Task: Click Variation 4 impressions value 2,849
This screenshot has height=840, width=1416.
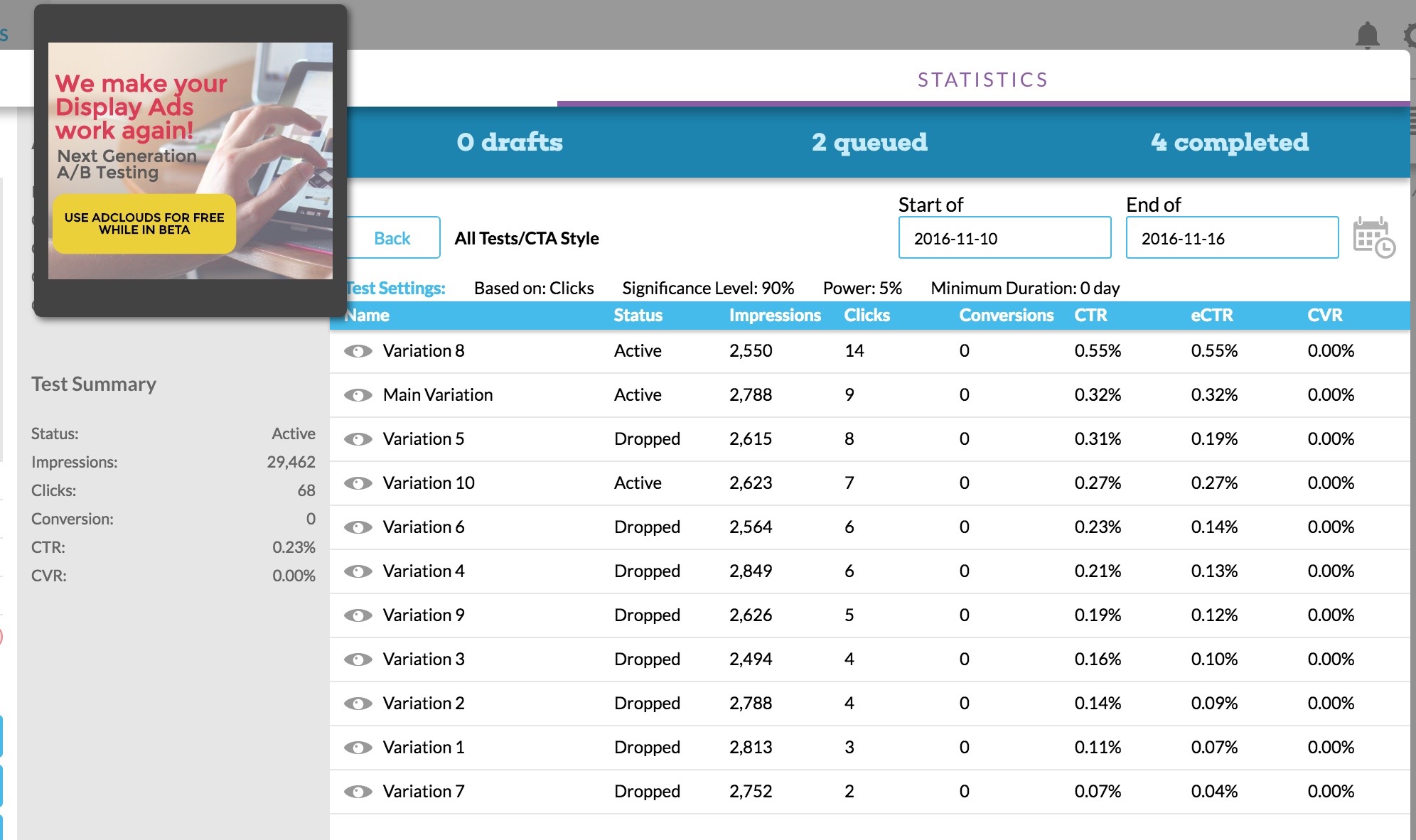Action: 751,571
